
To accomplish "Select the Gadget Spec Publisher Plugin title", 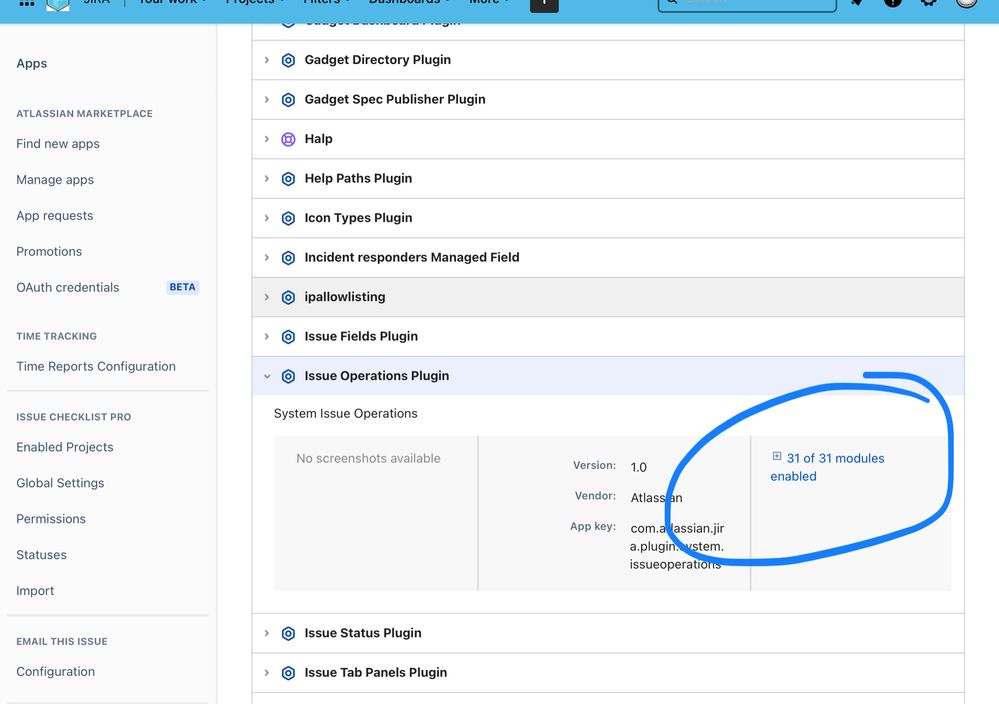I will (x=395, y=99).
